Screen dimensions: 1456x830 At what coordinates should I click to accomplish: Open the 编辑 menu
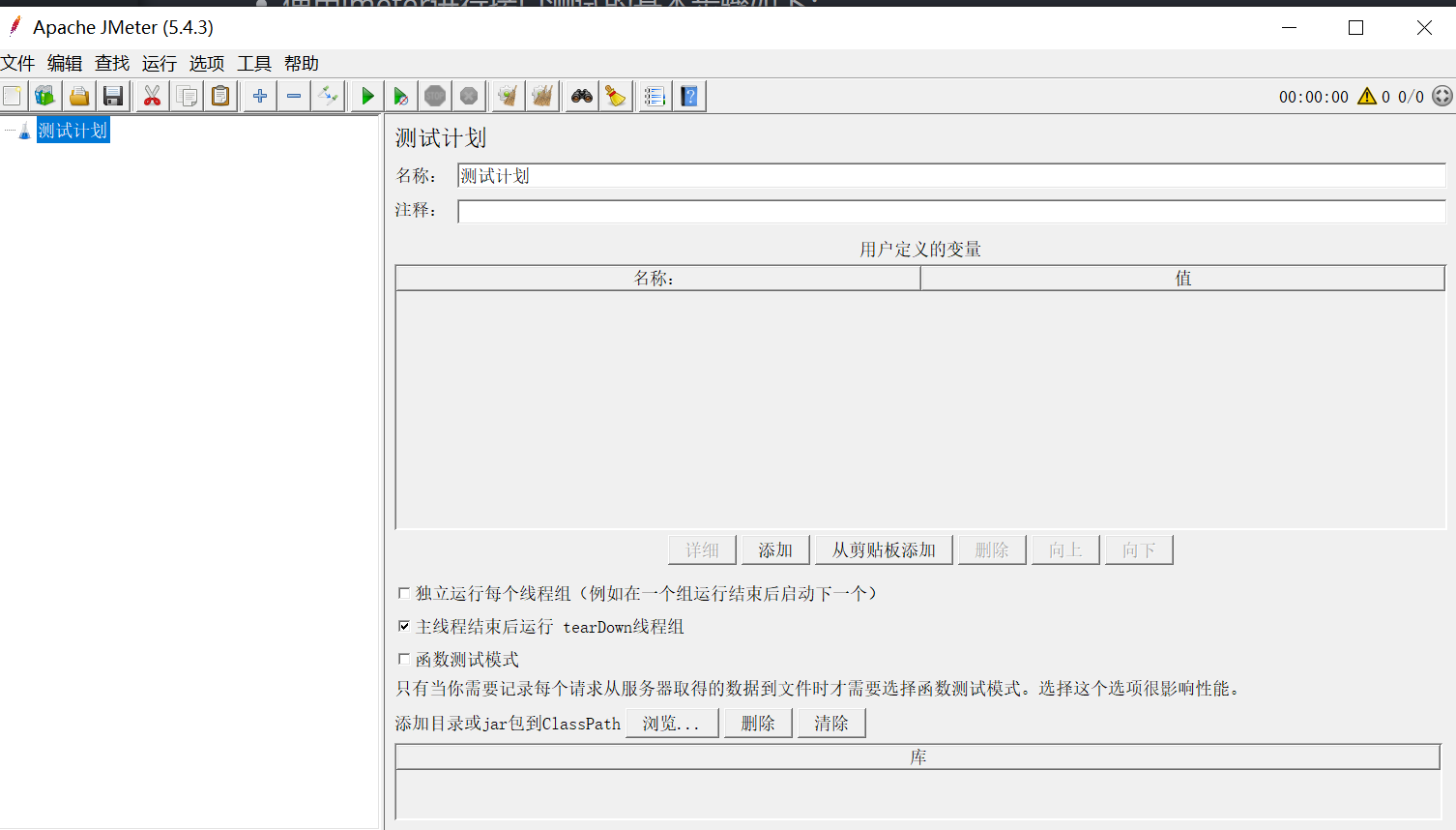click(x=65, y=63)
